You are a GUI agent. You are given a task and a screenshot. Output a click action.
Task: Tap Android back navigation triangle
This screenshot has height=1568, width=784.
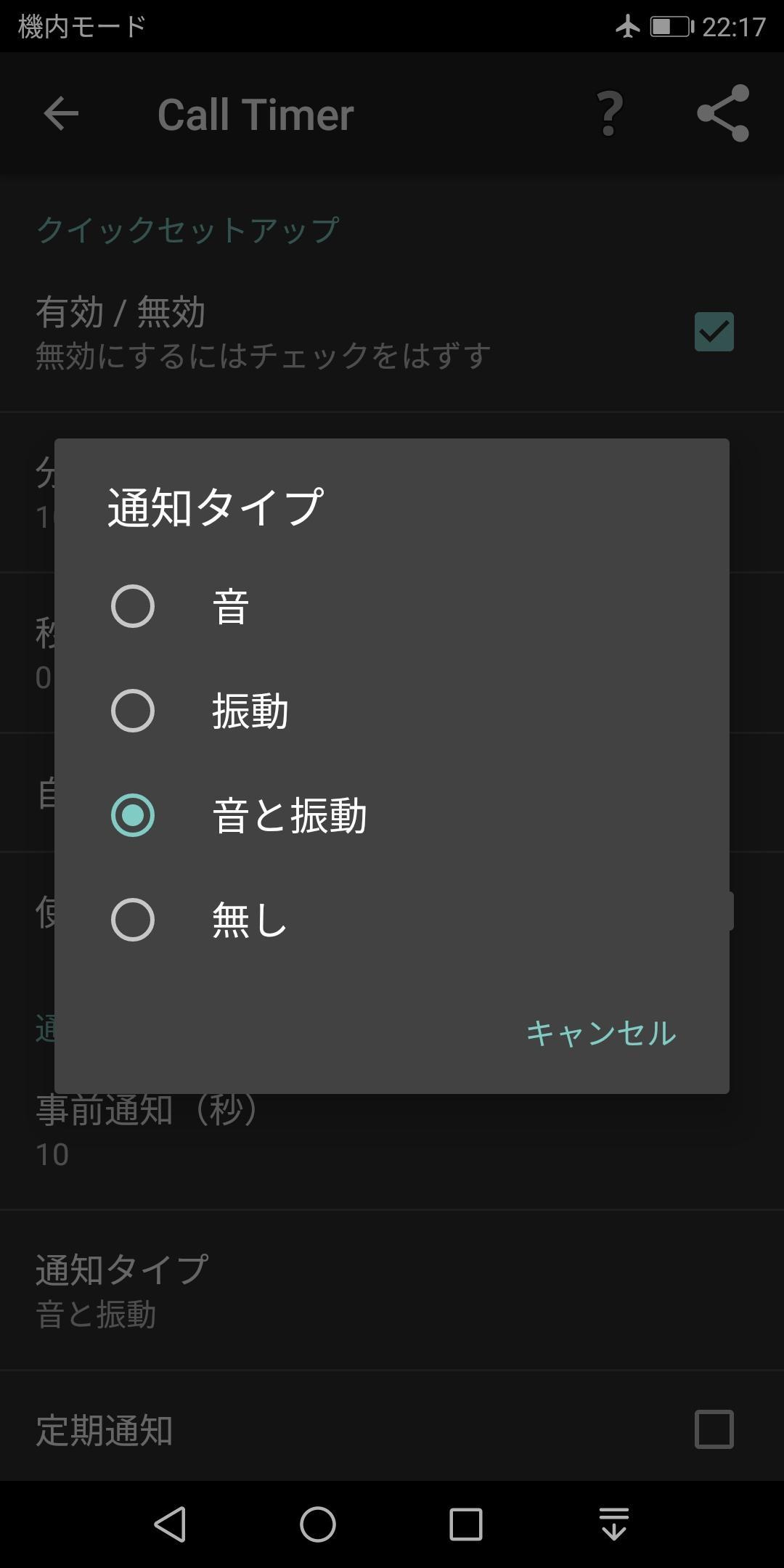[x=171, y=1524]
